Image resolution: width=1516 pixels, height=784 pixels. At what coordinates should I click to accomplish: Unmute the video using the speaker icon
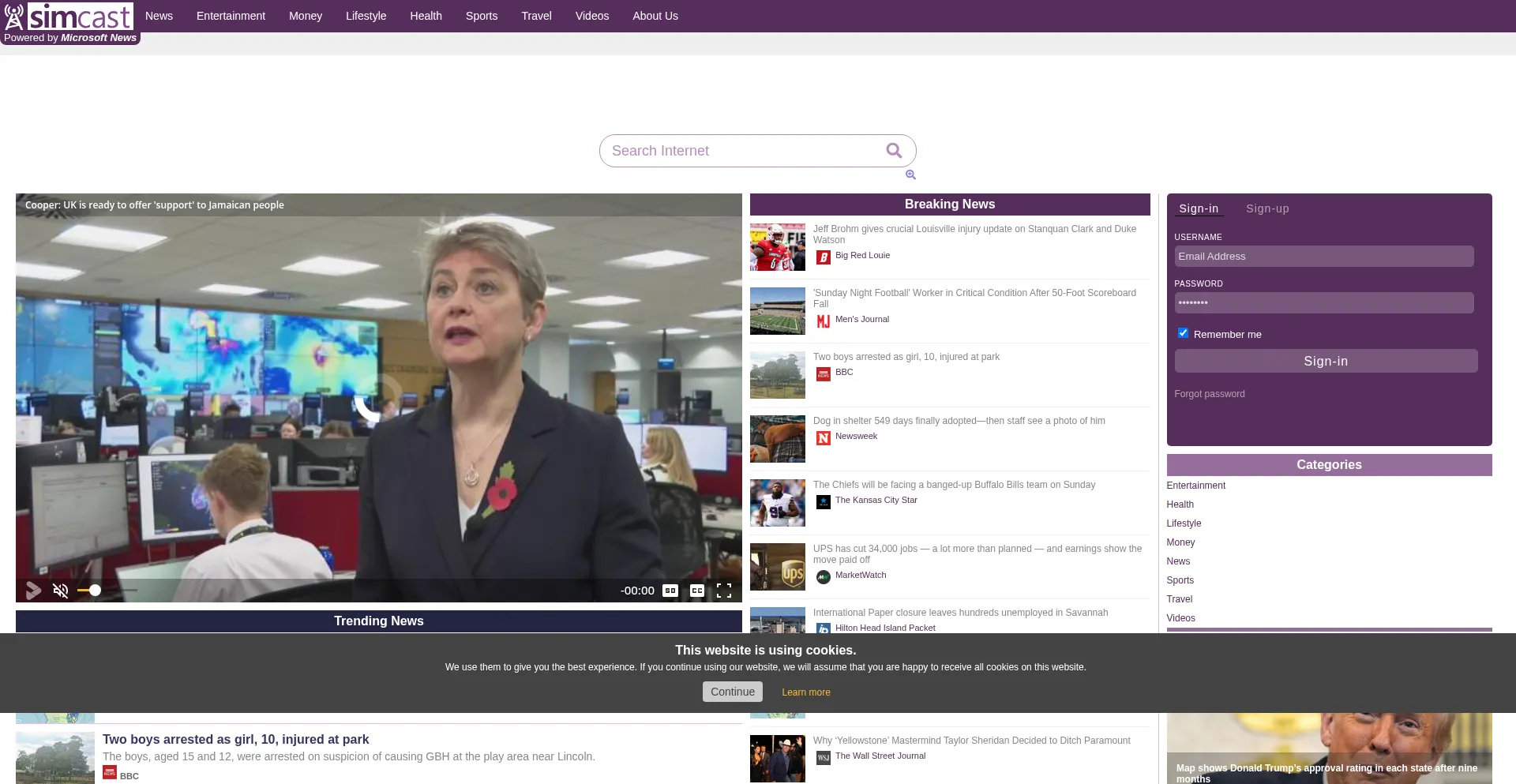[61, 591]
